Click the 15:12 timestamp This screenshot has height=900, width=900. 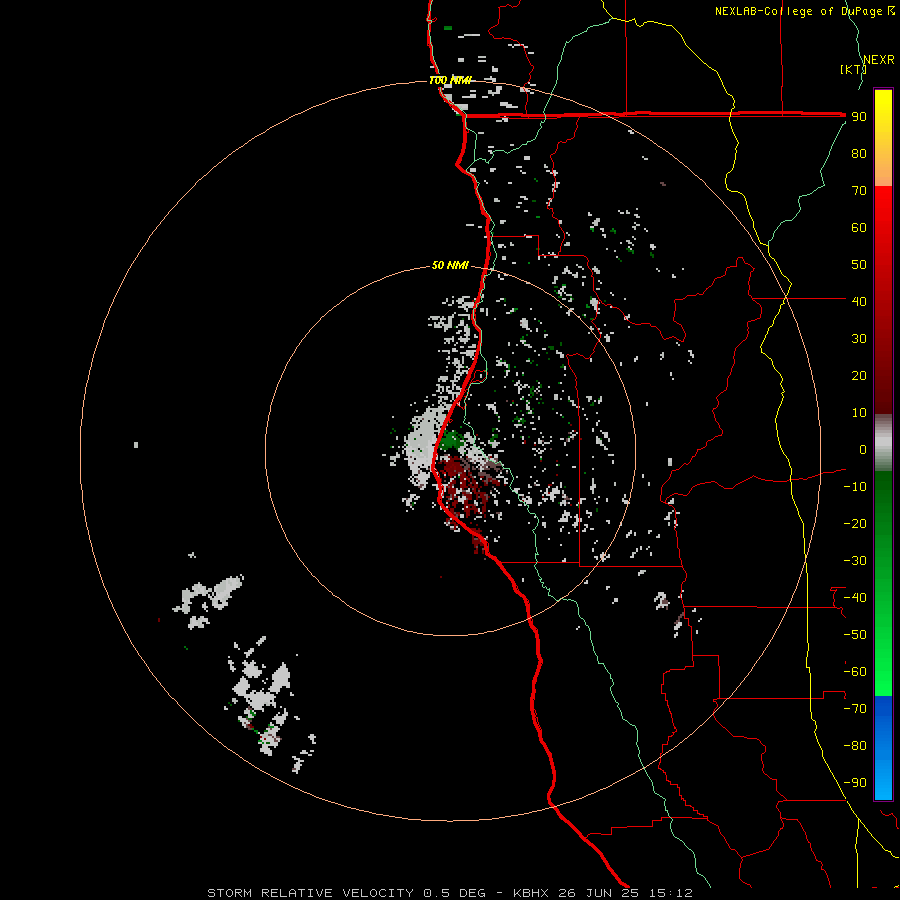pyautogui.click(x=671, y=893)
